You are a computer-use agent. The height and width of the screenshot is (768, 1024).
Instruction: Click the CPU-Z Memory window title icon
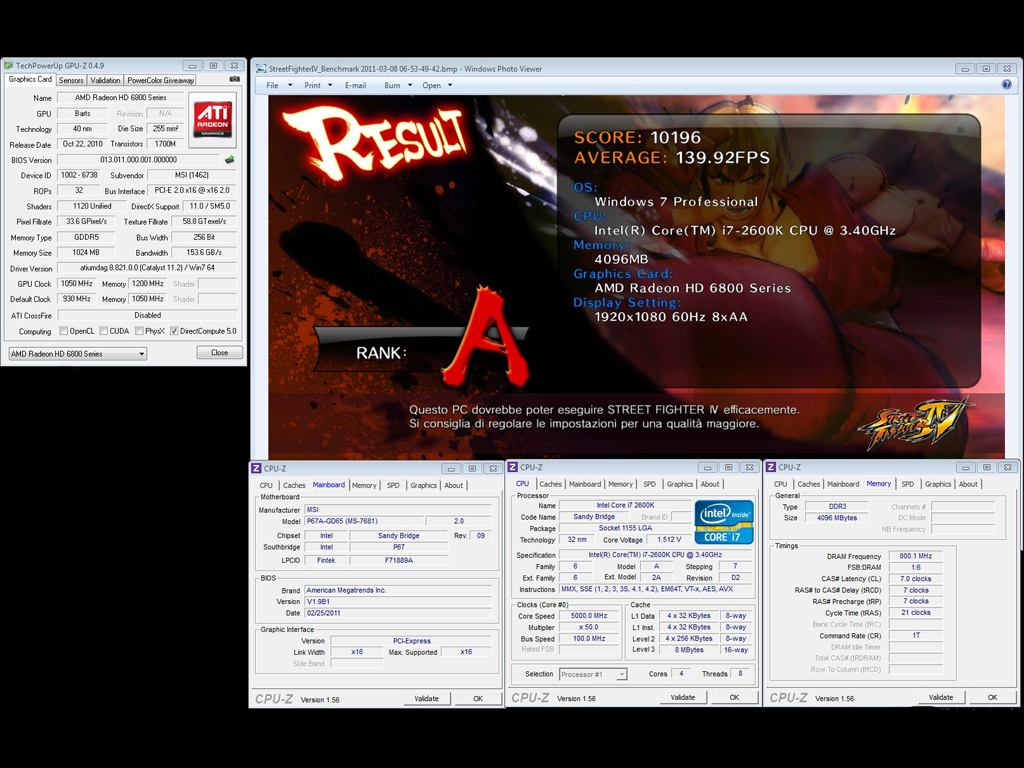click(771, 467)
